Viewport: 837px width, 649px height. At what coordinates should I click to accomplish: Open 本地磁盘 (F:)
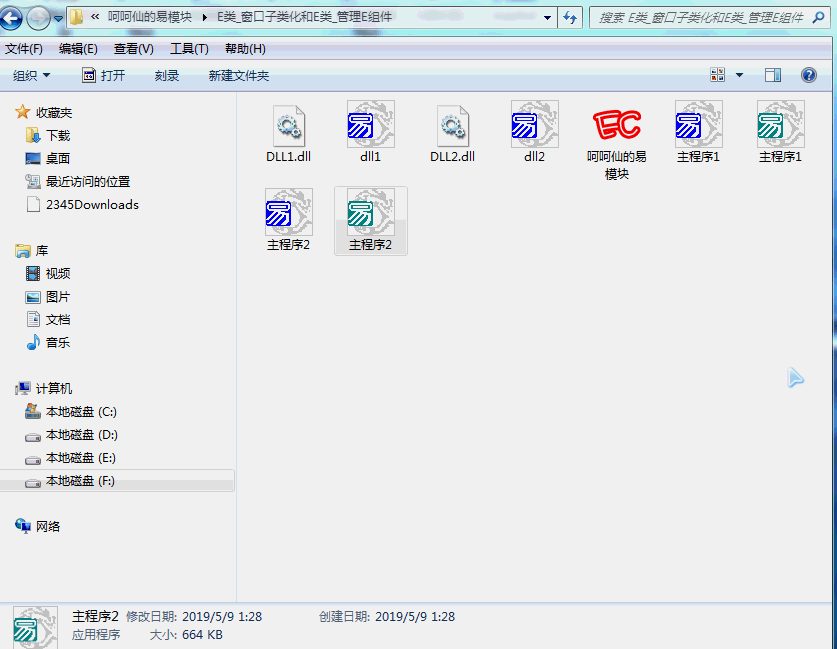80,481
